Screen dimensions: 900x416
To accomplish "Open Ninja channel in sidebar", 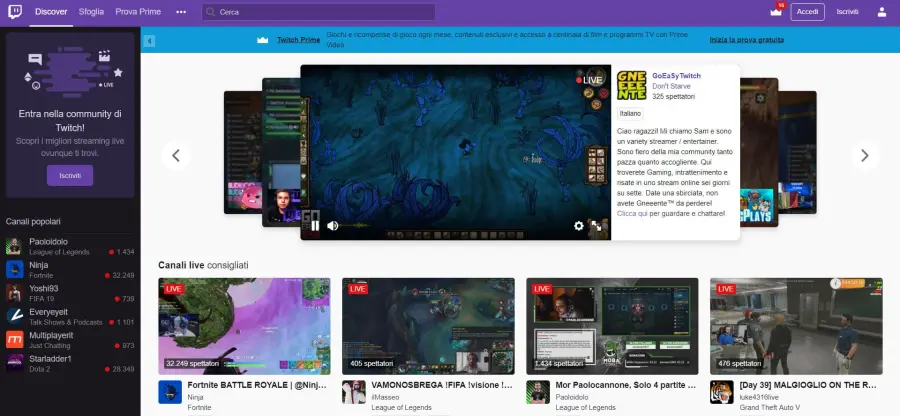I will click(70, 270).
